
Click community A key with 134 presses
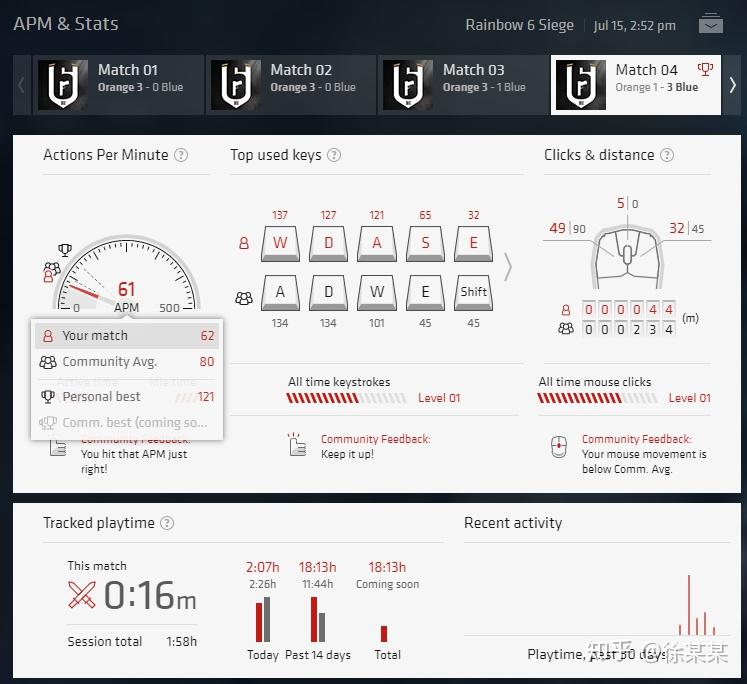pos(280,292)
